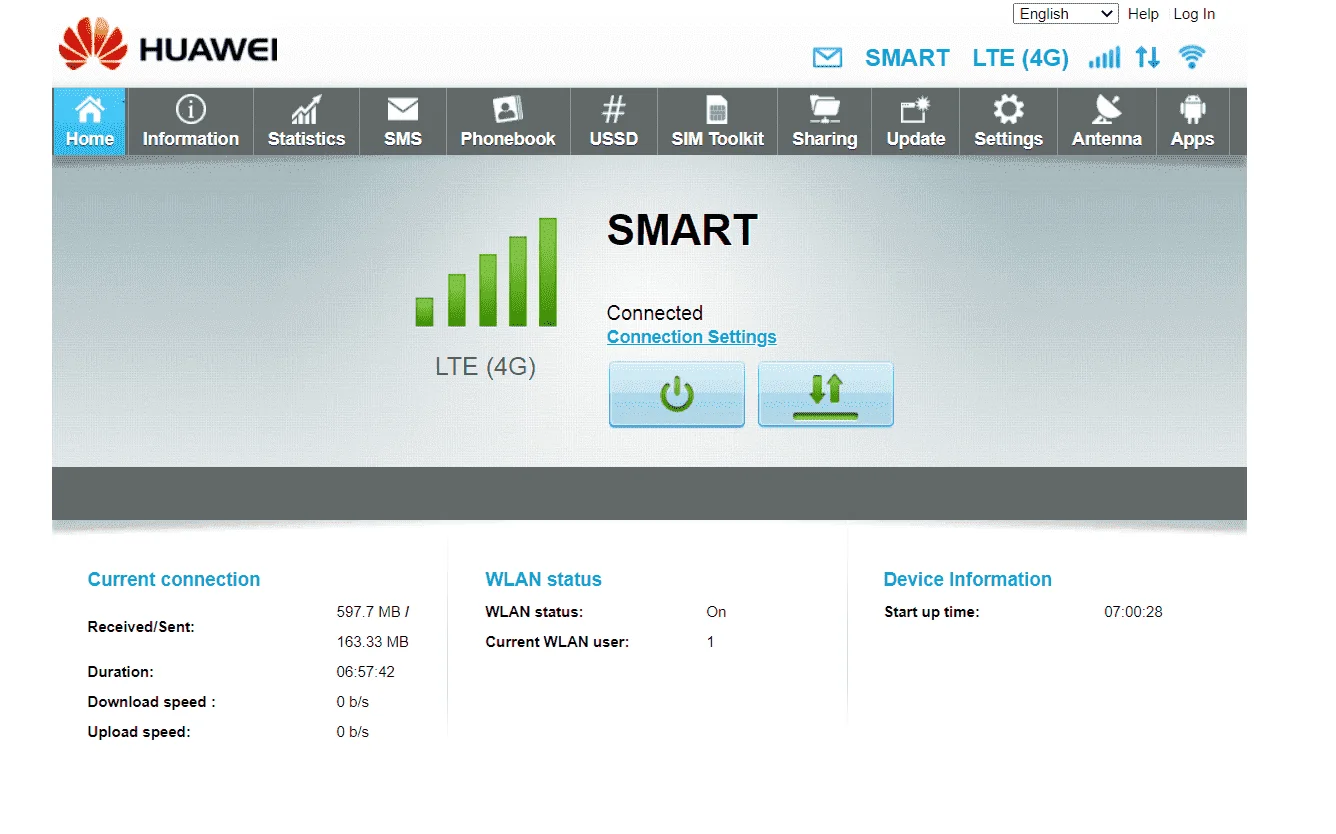The image size is (1336, 834).
Task: Click the Upload speed label
Action: 139,732
